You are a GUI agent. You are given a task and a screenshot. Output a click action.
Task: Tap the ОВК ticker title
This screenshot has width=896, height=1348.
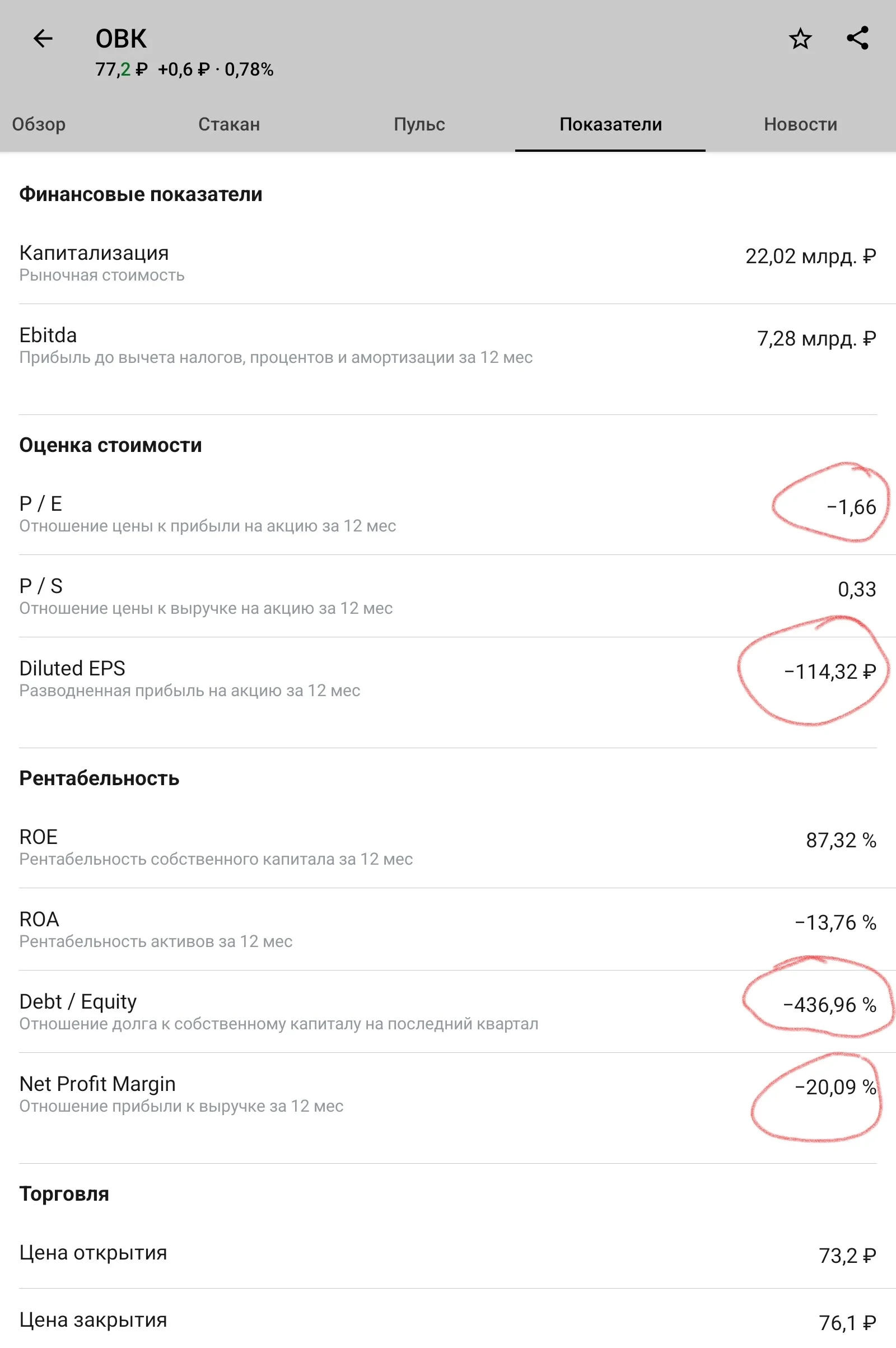point(120,39)
